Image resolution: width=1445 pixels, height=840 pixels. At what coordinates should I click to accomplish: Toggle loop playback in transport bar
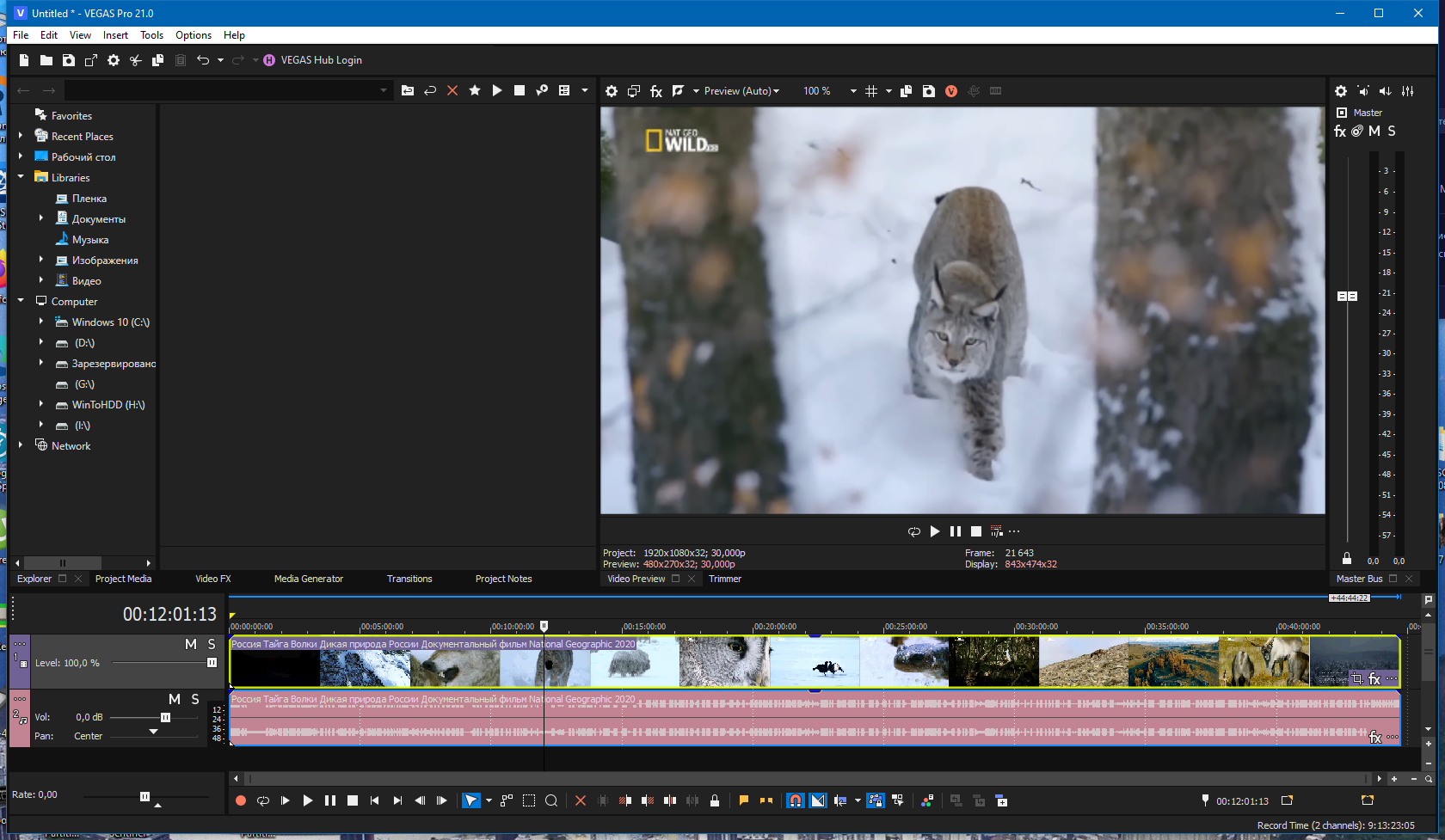[x=263, y=800]
